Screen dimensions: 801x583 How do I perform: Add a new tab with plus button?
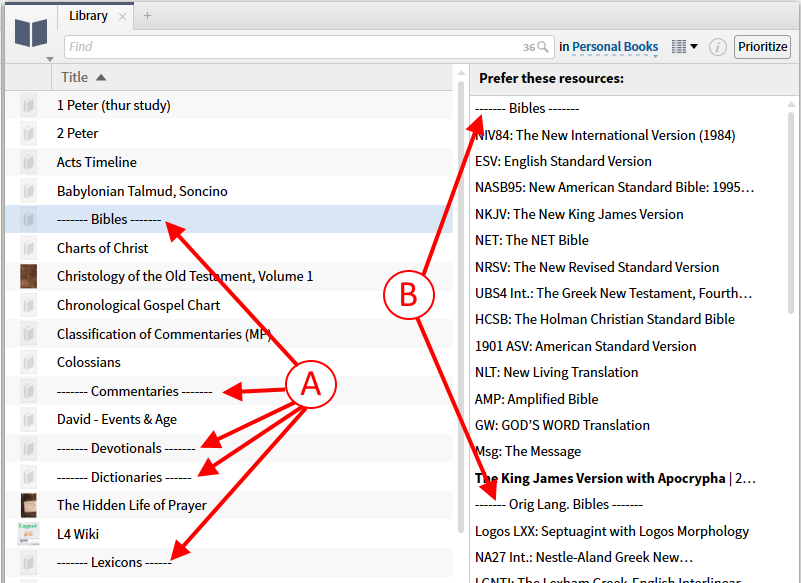click(x=147, y=16)
